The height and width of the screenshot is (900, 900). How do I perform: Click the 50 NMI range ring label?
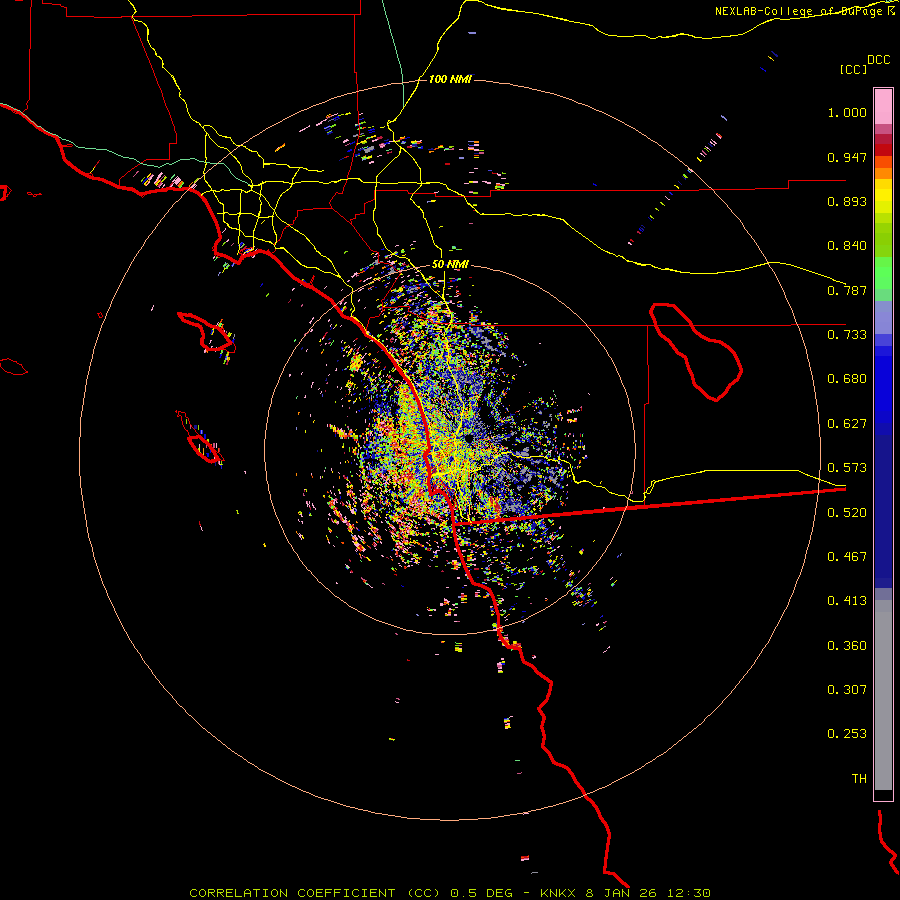pos(450,265)
